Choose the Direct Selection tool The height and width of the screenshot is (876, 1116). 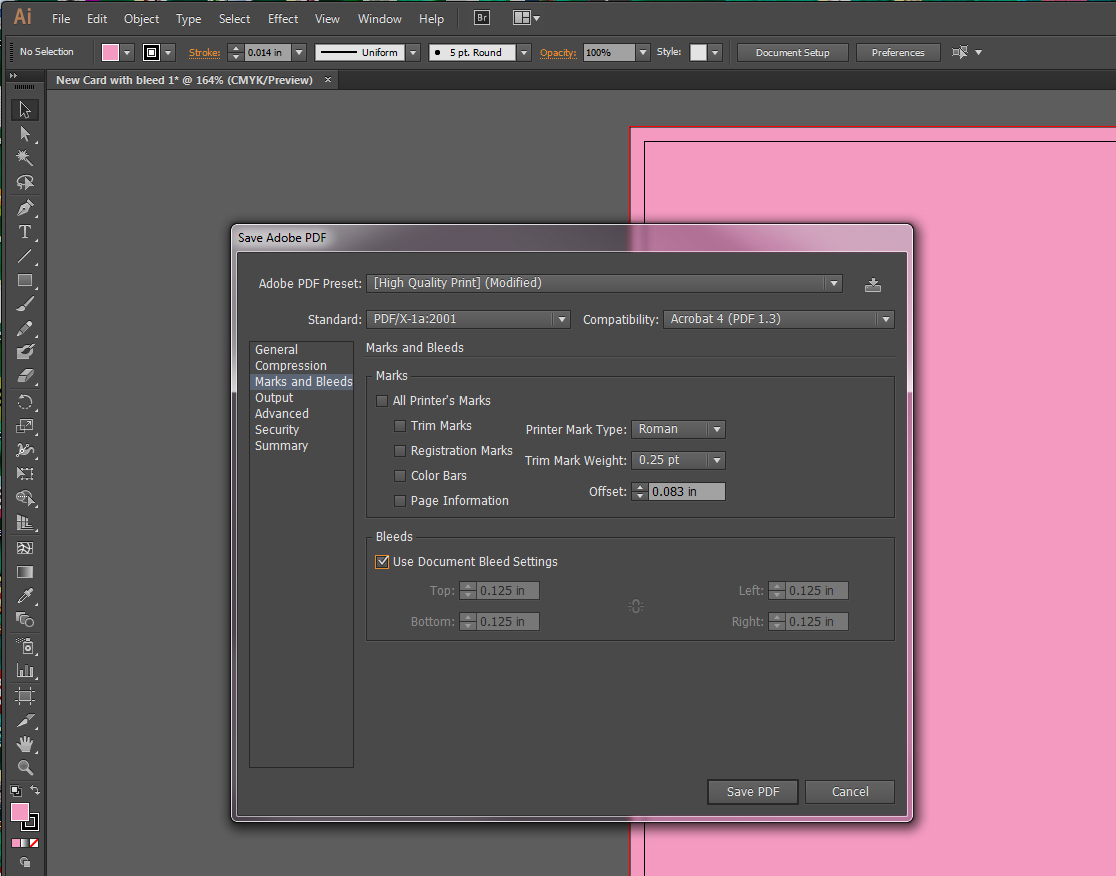coord(25,135)
